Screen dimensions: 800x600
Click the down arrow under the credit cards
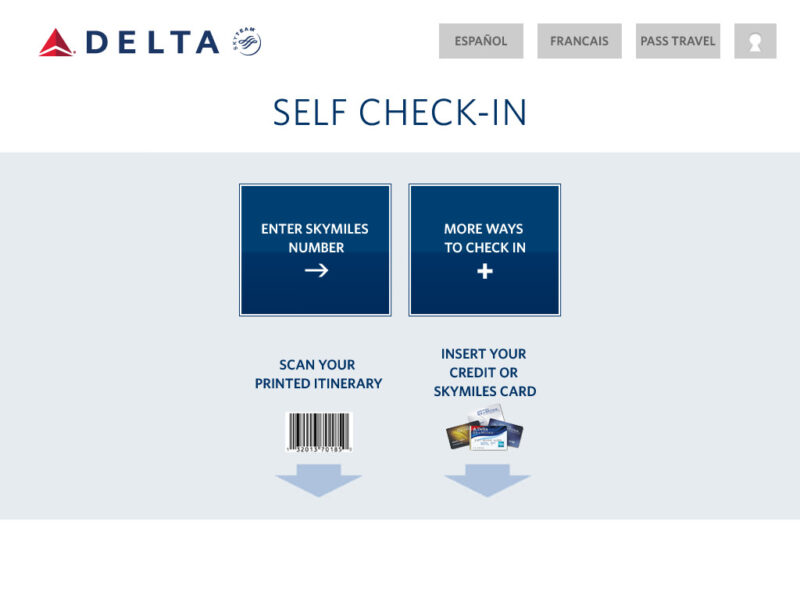click(x=487, y=480)
